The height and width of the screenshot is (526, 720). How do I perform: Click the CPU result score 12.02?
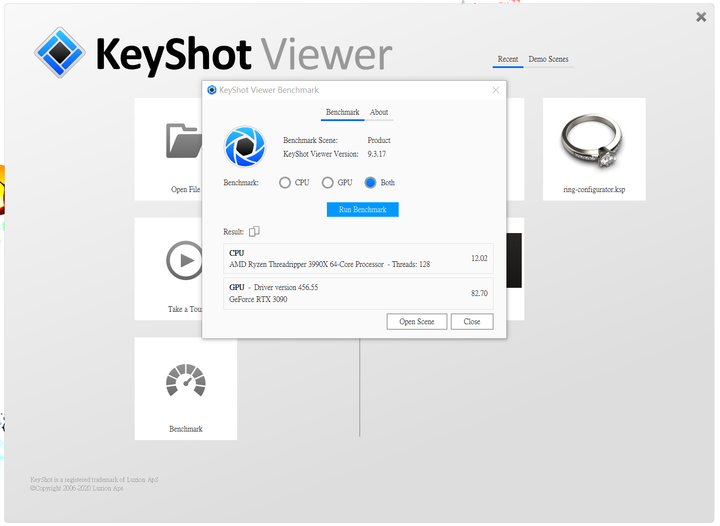click(479, 258)
